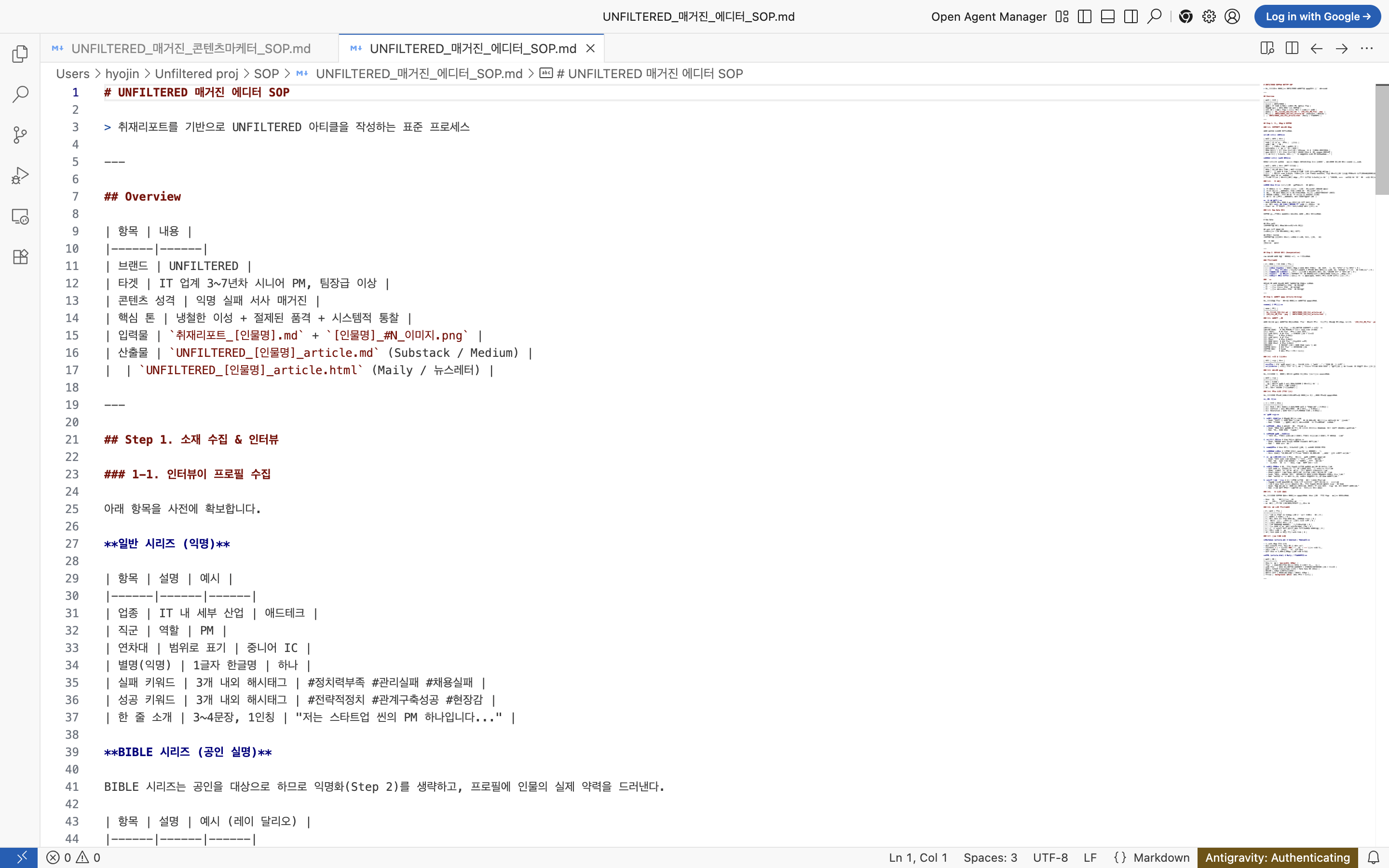Open Markdown language mode selector
The width and height of the screenshot is (1389, 868).
tap(1160, 857)
